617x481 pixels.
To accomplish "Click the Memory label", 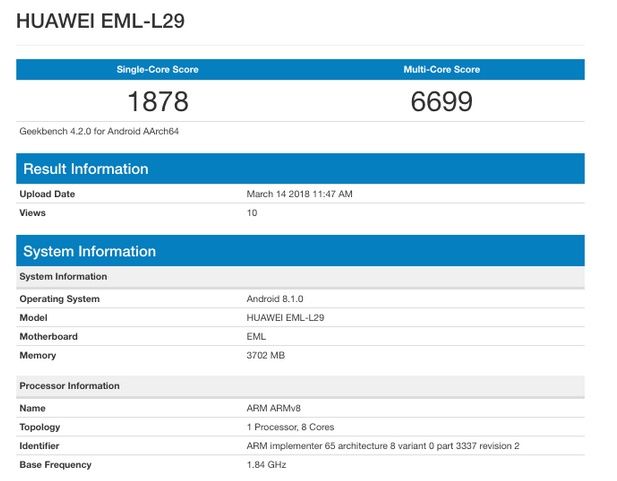I will point(38,355).
